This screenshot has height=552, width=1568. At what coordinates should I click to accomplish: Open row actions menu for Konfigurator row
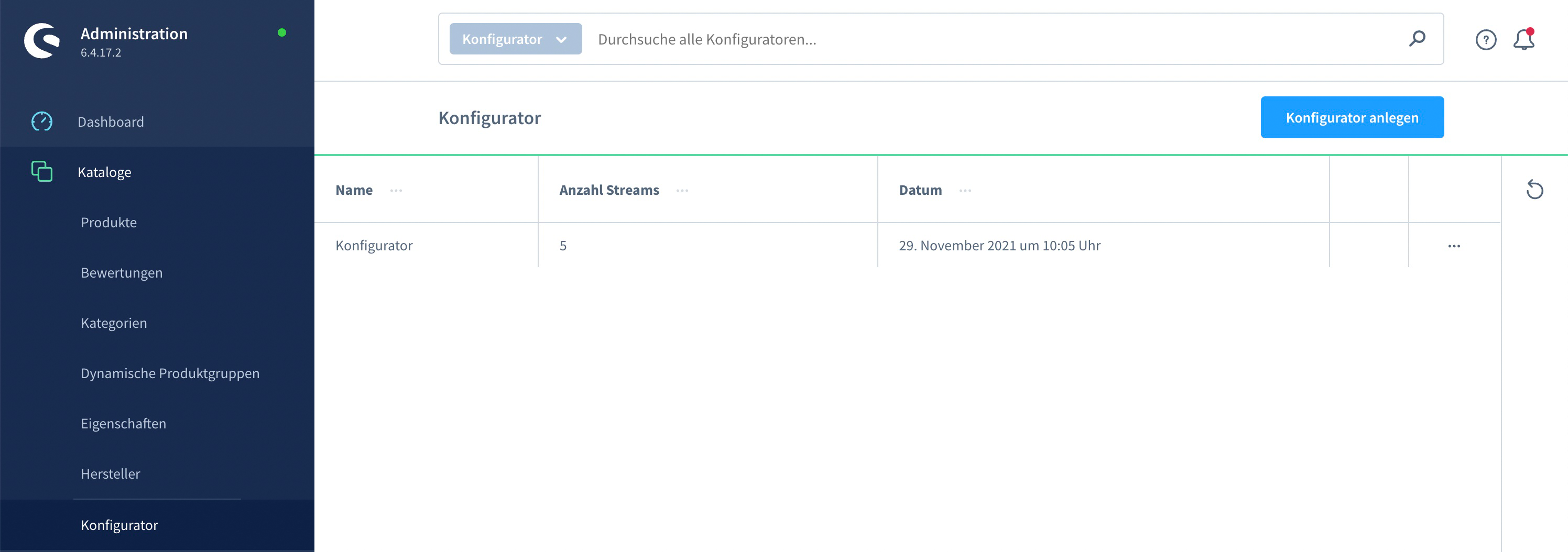pyautogui.click(x=1454, y=246)
